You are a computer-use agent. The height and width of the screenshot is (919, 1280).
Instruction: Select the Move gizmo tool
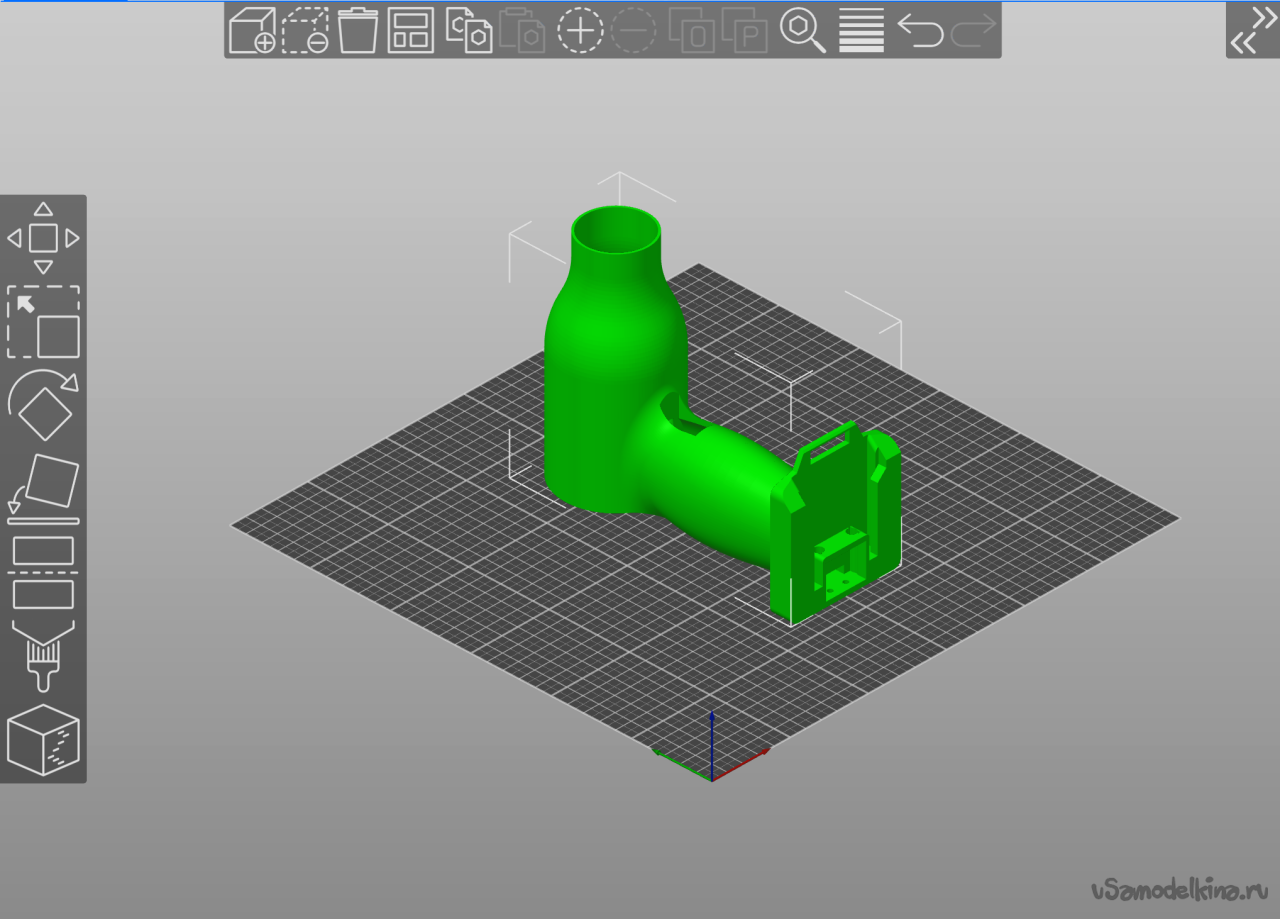[43, 238]
